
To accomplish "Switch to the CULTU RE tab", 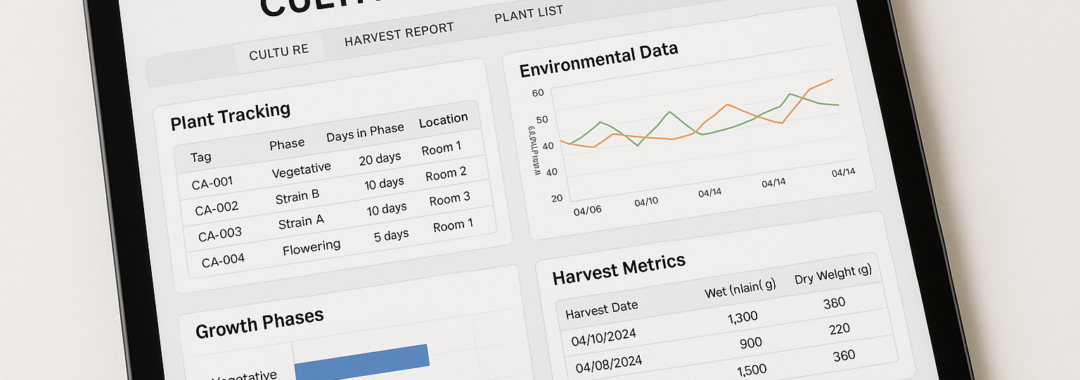I will point(279,52).
